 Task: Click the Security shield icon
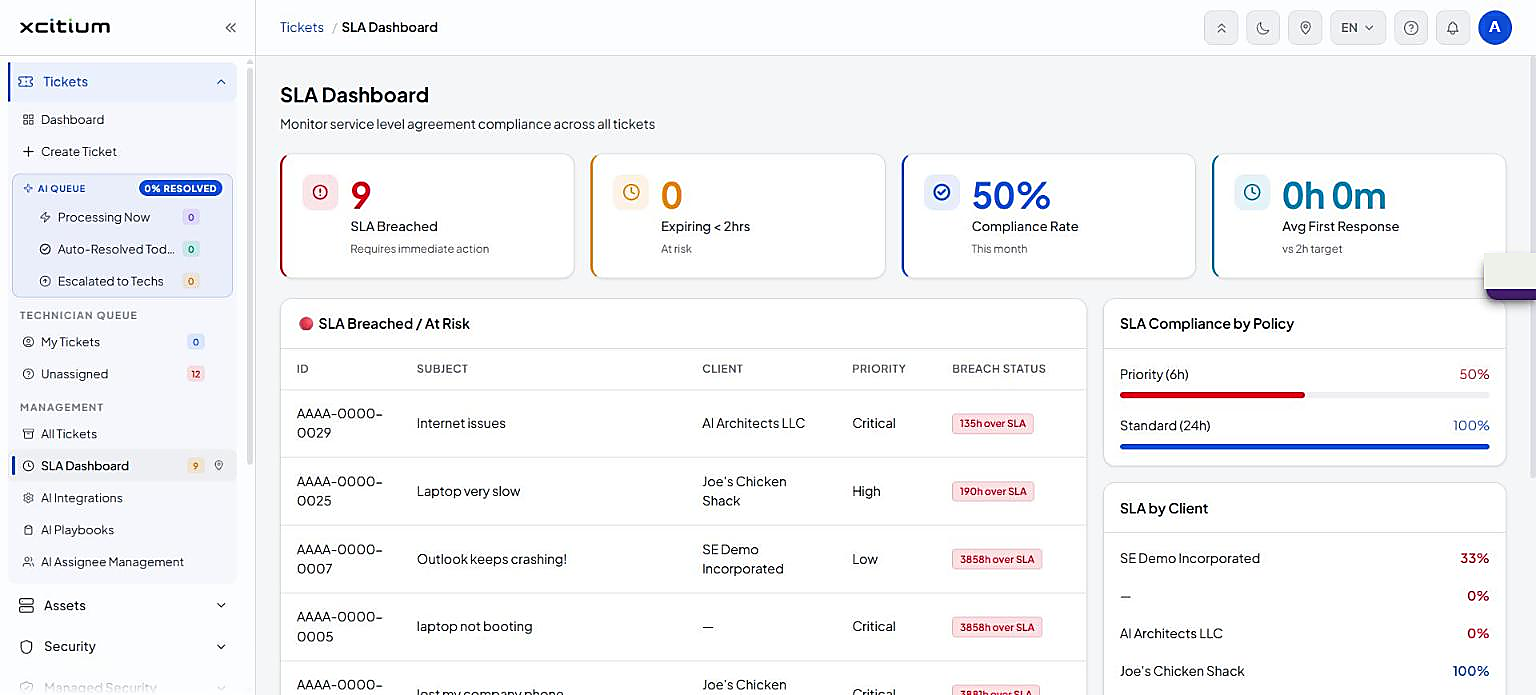pos(26,647)
